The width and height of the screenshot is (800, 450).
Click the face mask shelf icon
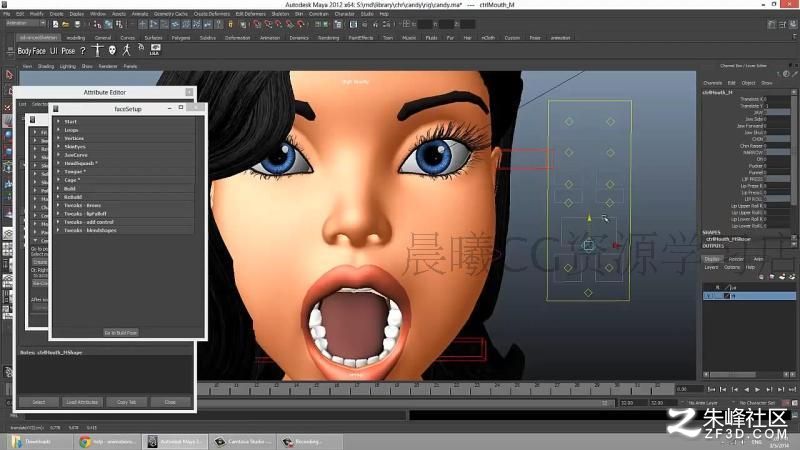click(112, 50)
